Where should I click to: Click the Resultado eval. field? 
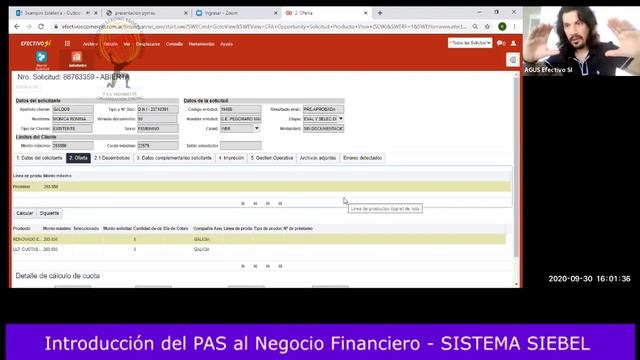click(323, 109)
